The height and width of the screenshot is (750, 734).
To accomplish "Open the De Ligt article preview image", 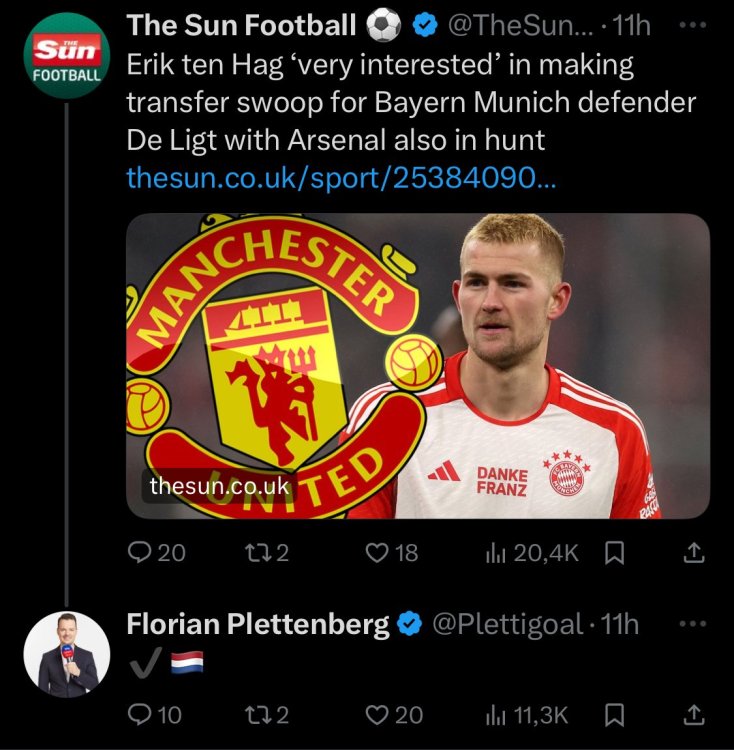I will coord(418,365).
